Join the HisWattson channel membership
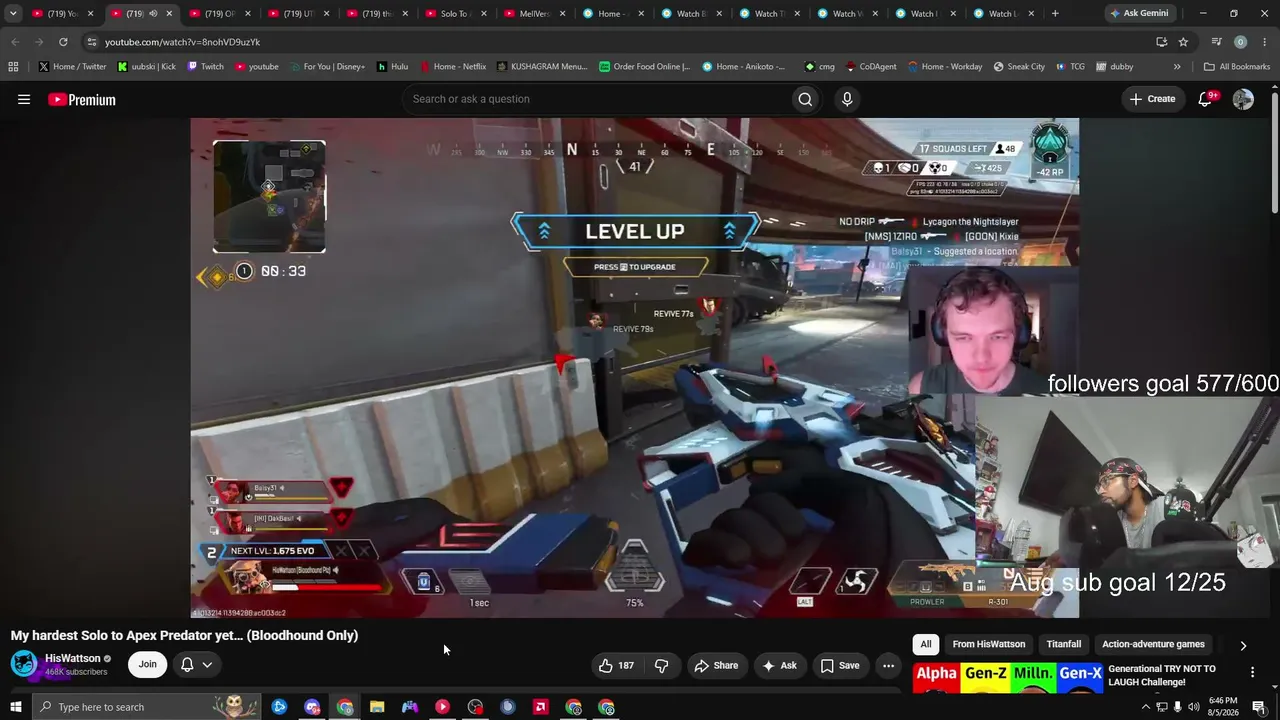 pos(147,664)
